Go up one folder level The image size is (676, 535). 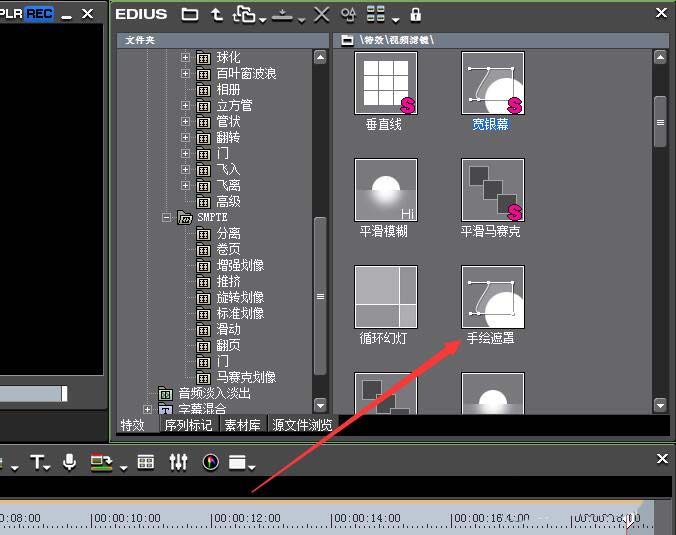click(x=217, y=14)
